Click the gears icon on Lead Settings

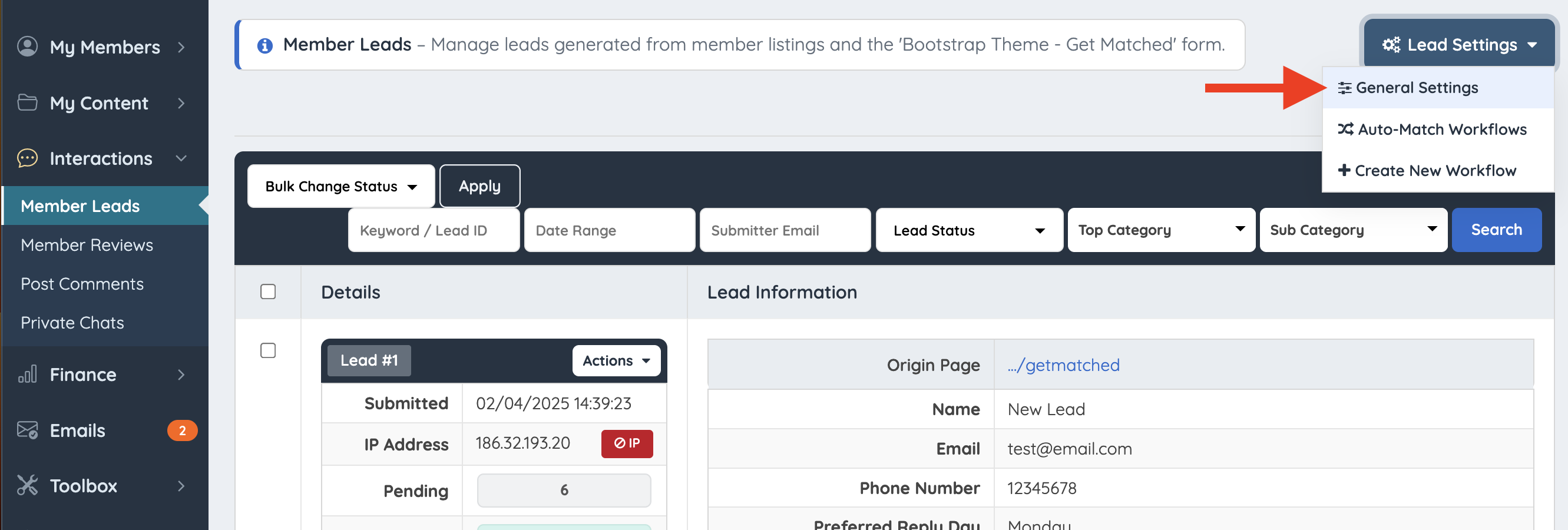[x=1391, y=44]
